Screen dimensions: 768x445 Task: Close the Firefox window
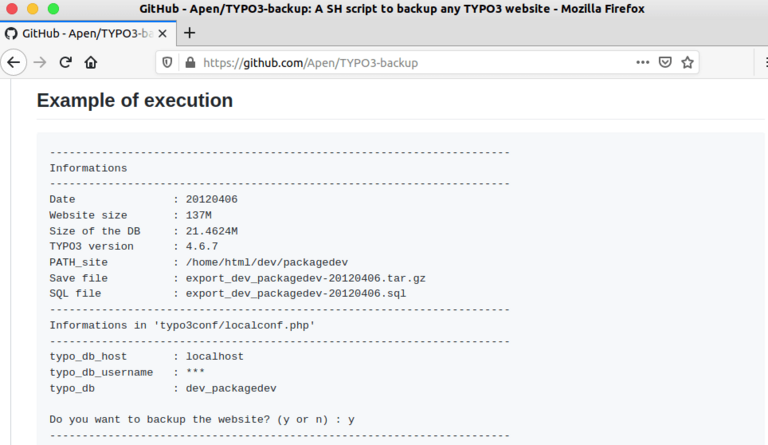point(12,9)
